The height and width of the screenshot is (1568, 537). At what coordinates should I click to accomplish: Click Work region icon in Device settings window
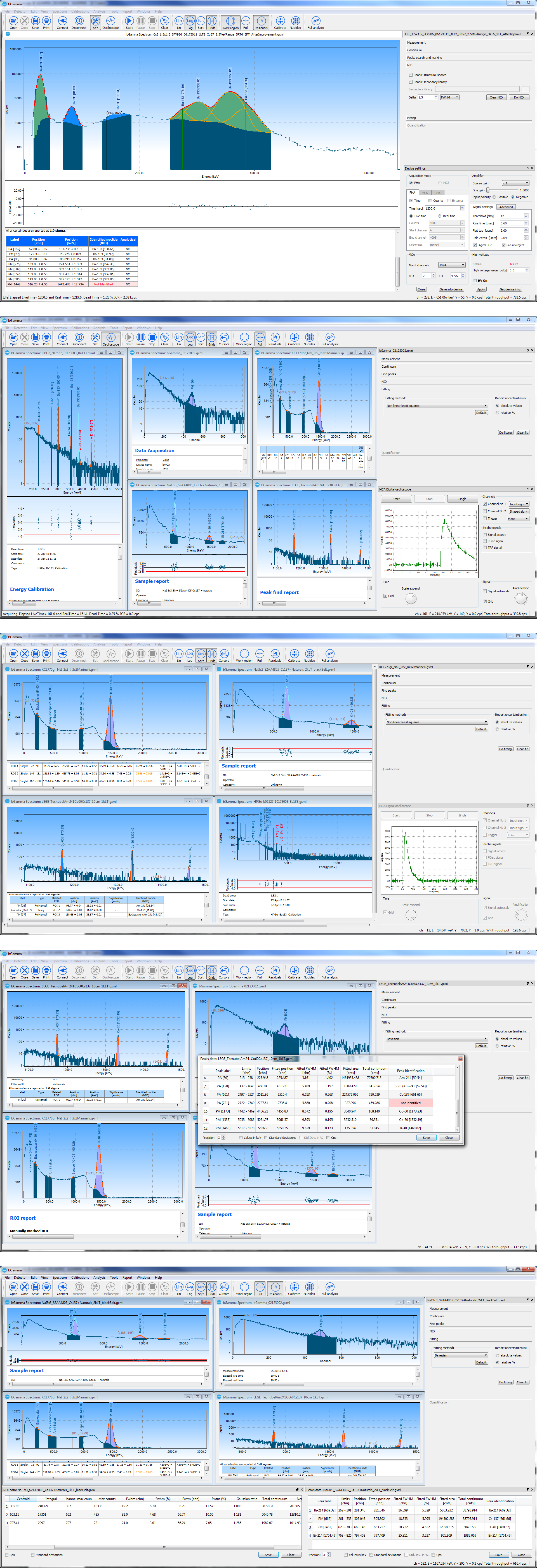[x=230, y=22]
